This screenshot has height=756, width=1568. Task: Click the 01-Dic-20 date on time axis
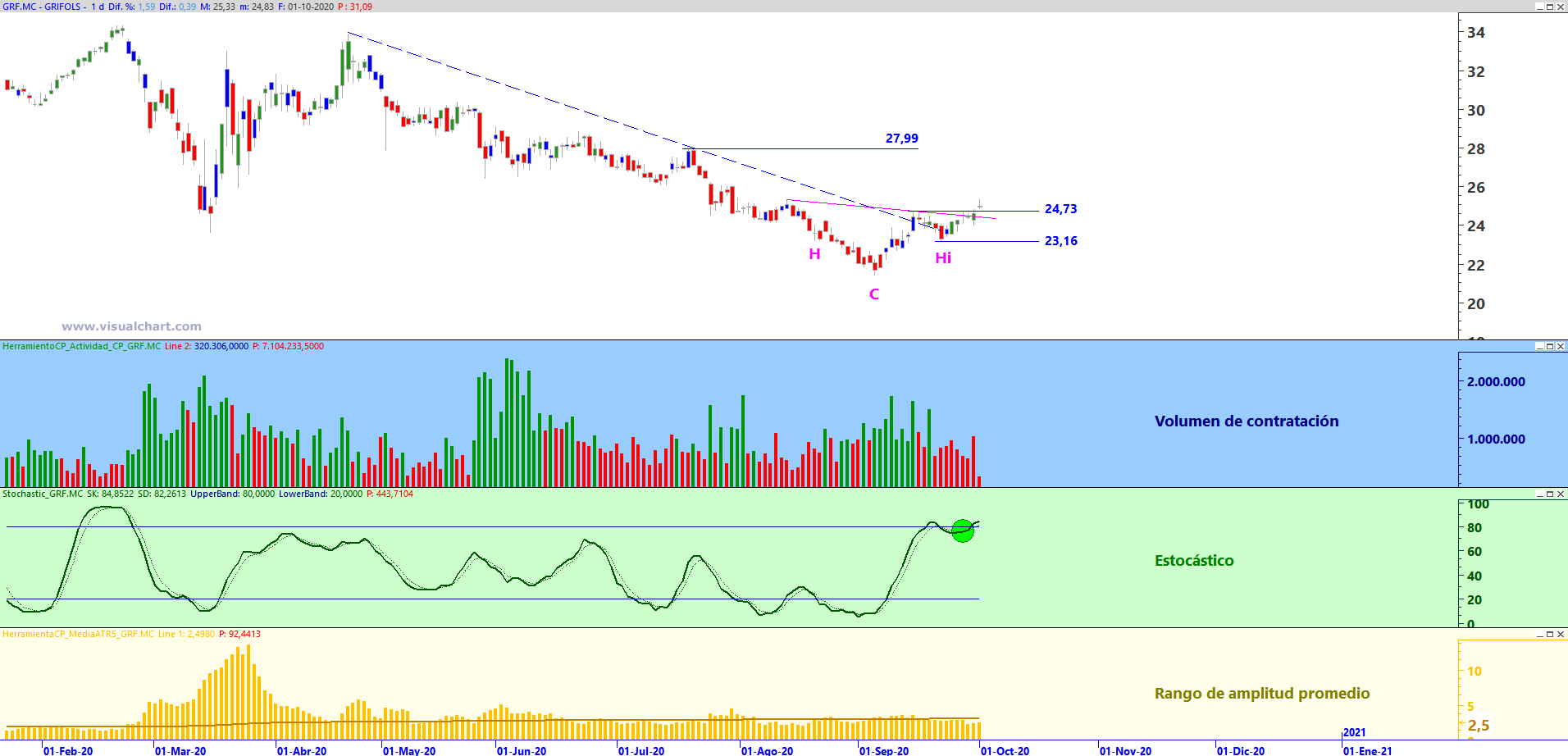tap(1241, 750)
